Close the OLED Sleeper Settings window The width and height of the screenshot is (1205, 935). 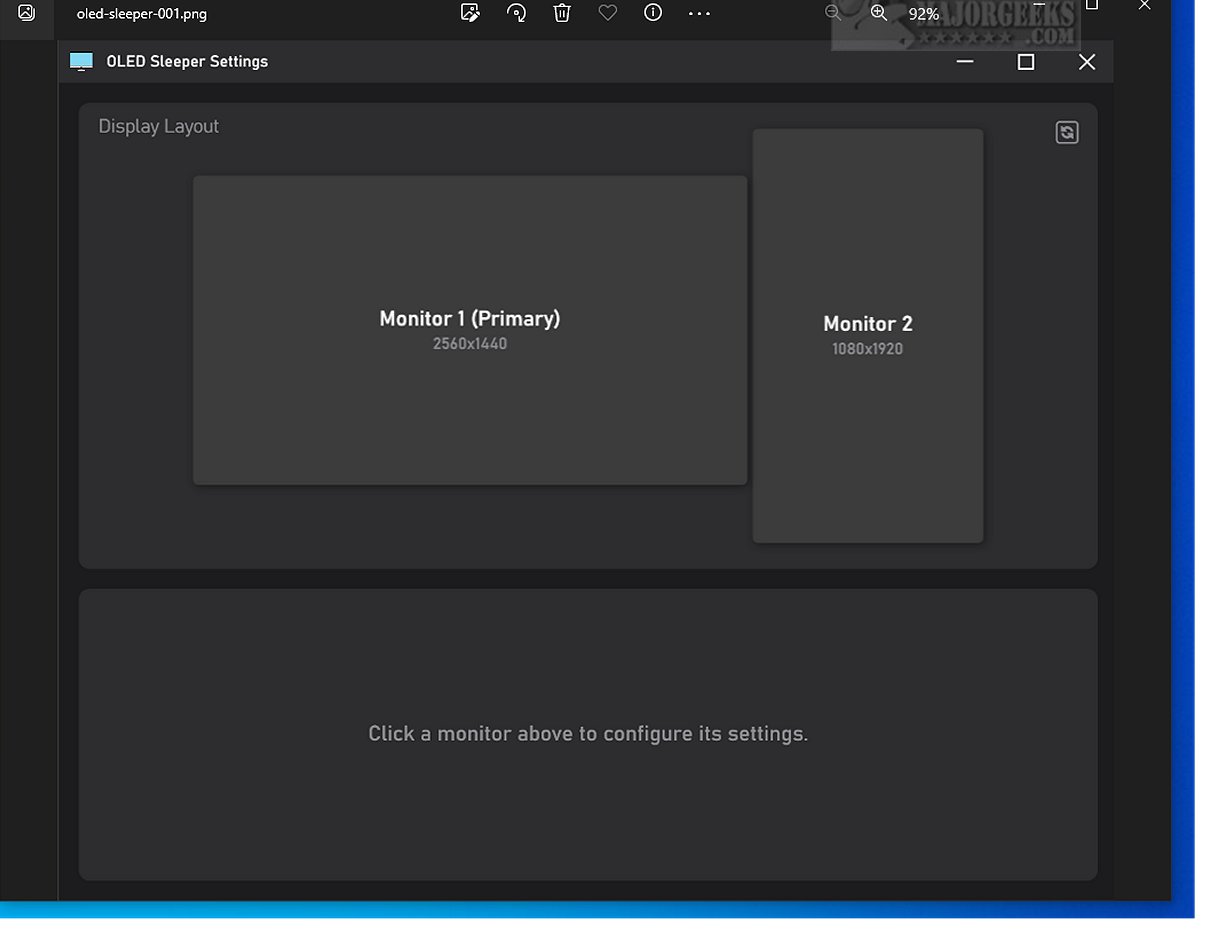pos(1087,62)
